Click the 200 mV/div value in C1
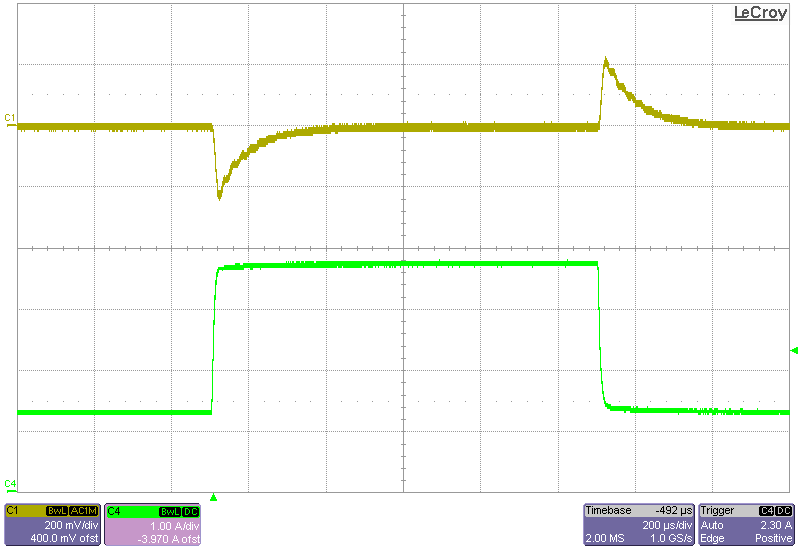This screenshot has width=800, height=547. 71,525
